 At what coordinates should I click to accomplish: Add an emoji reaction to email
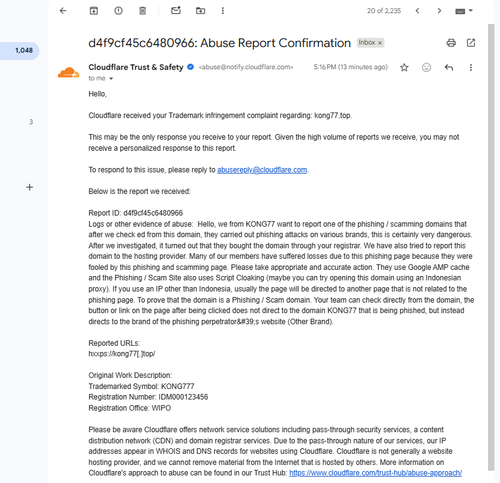[x=426, y=67]
